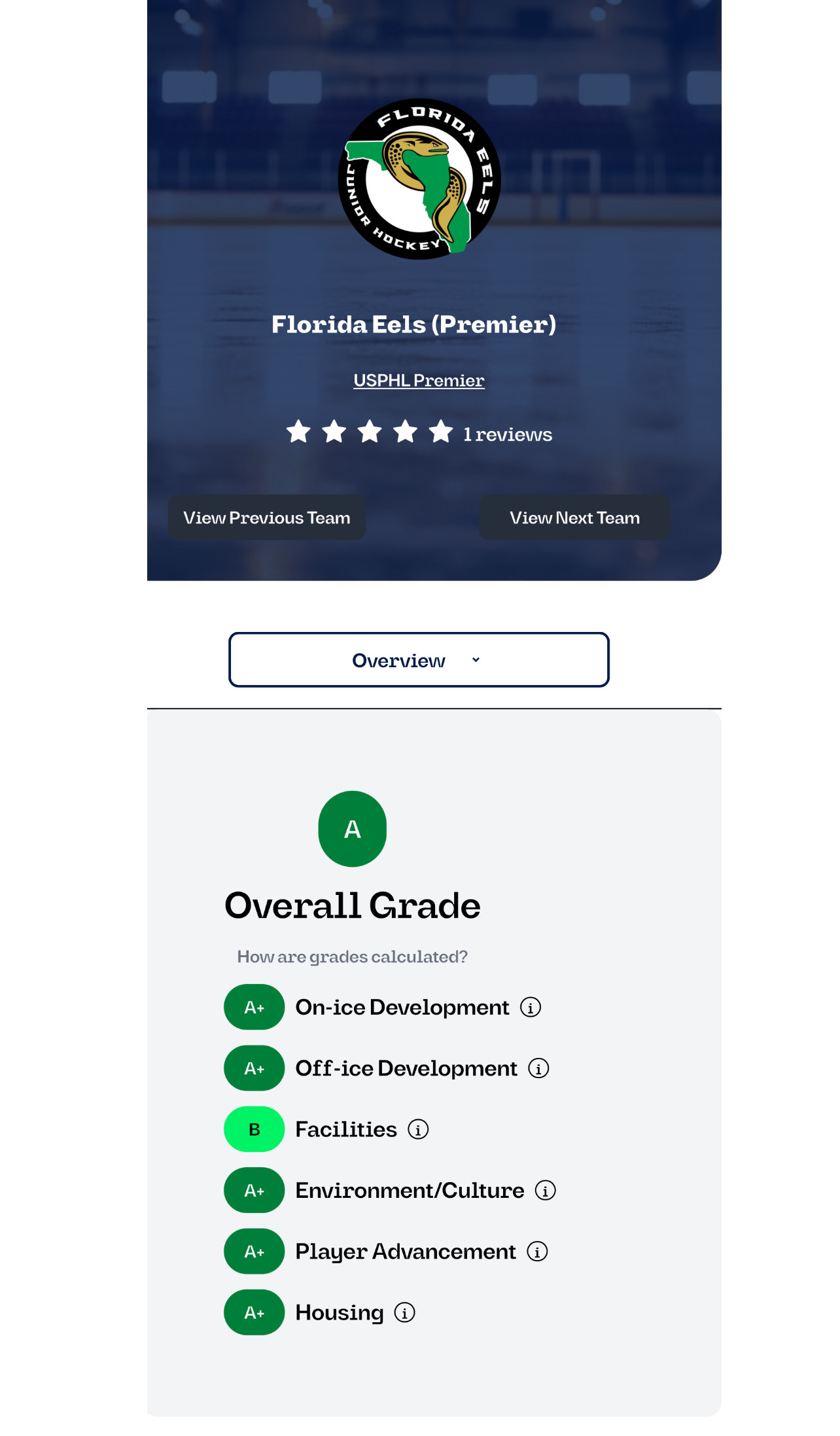Click the first star of the rating

point(299,431)
